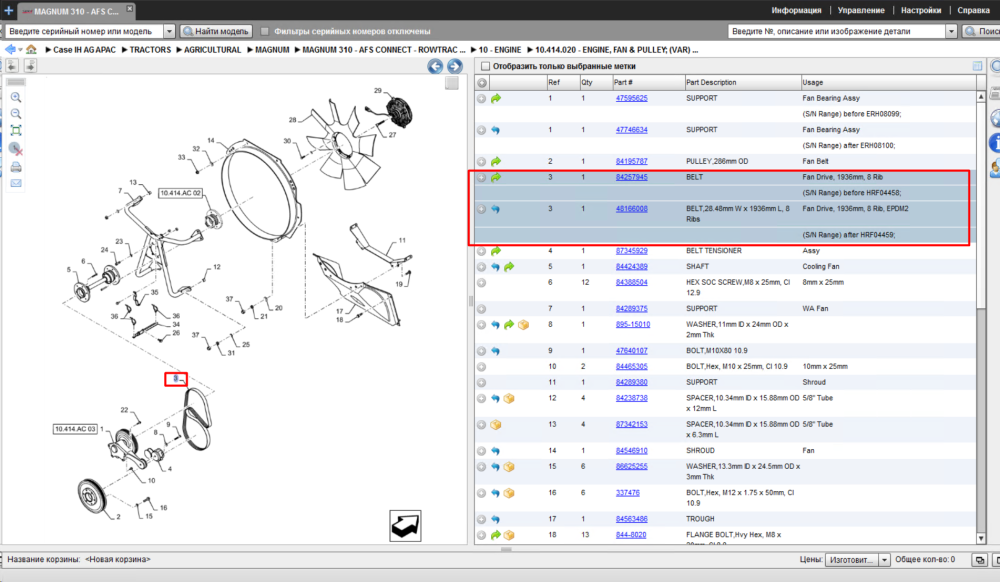The width and height of the screenshot is (1000, 582).
Task: Open part number link 84257945
Action: 631,177
